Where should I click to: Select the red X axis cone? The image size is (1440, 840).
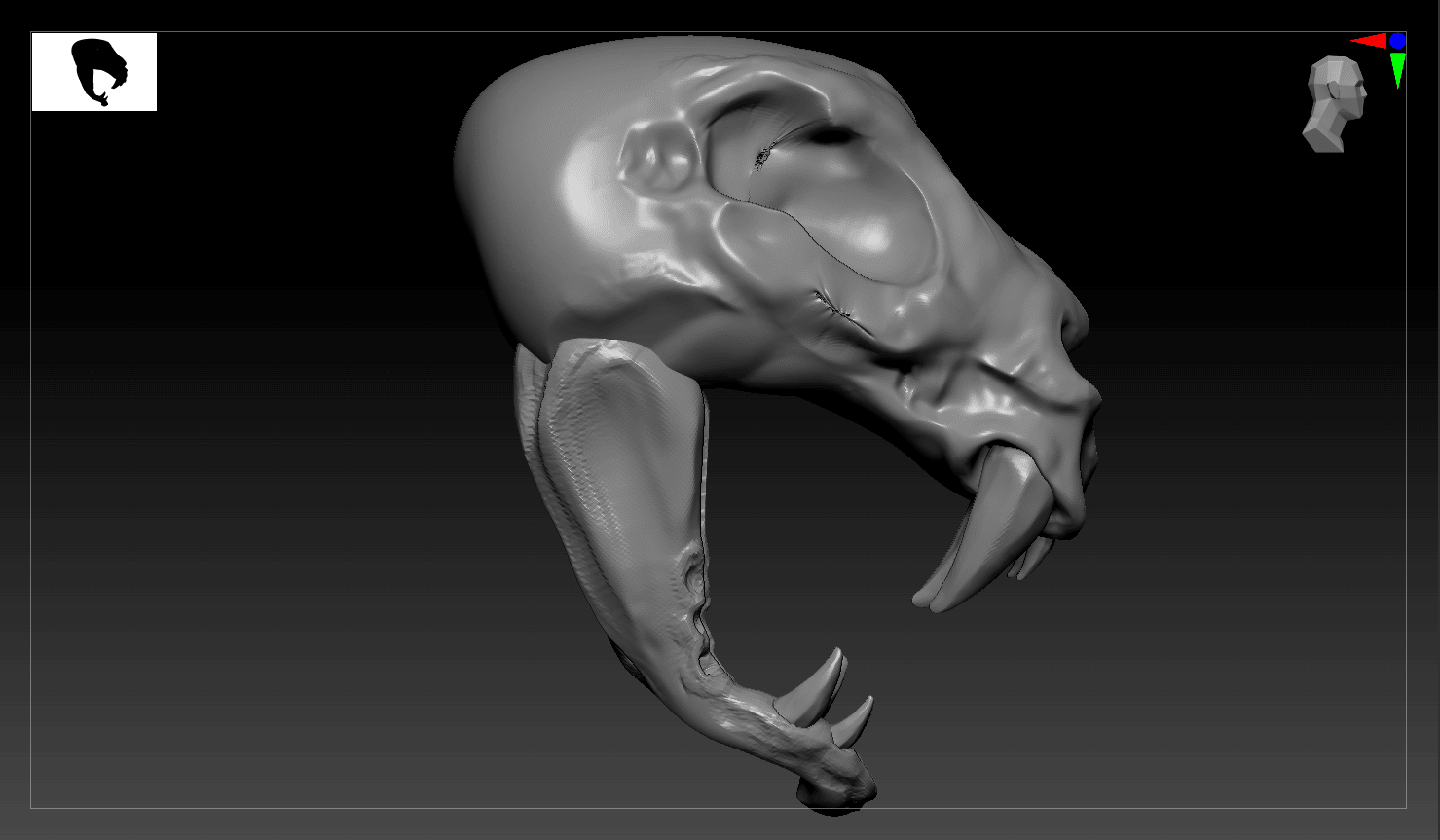point(1368,41)
